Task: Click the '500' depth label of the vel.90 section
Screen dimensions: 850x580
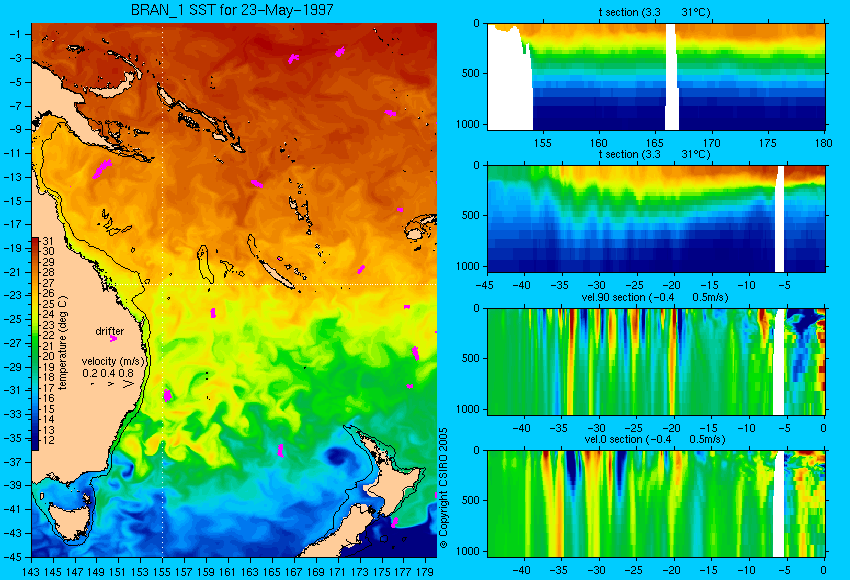Action: pos(471,358)
